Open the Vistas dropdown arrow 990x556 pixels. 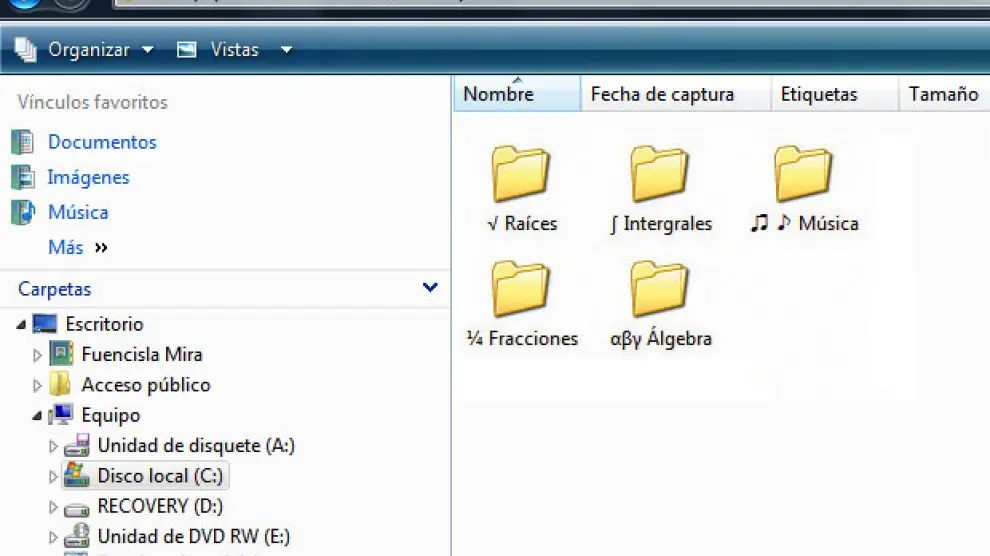(287, 49)
